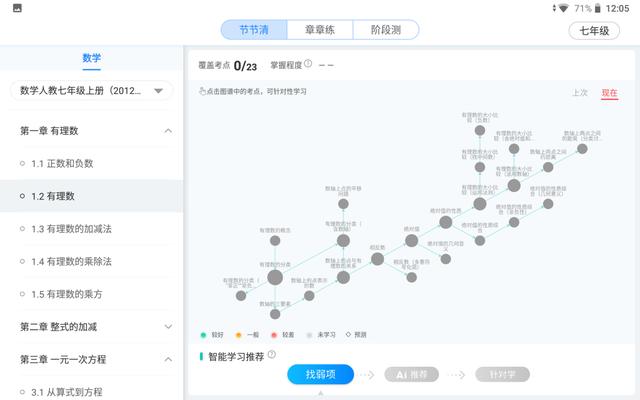Tap the grey 未学习 legend item

pyautogui.click(x=321, y=335)
